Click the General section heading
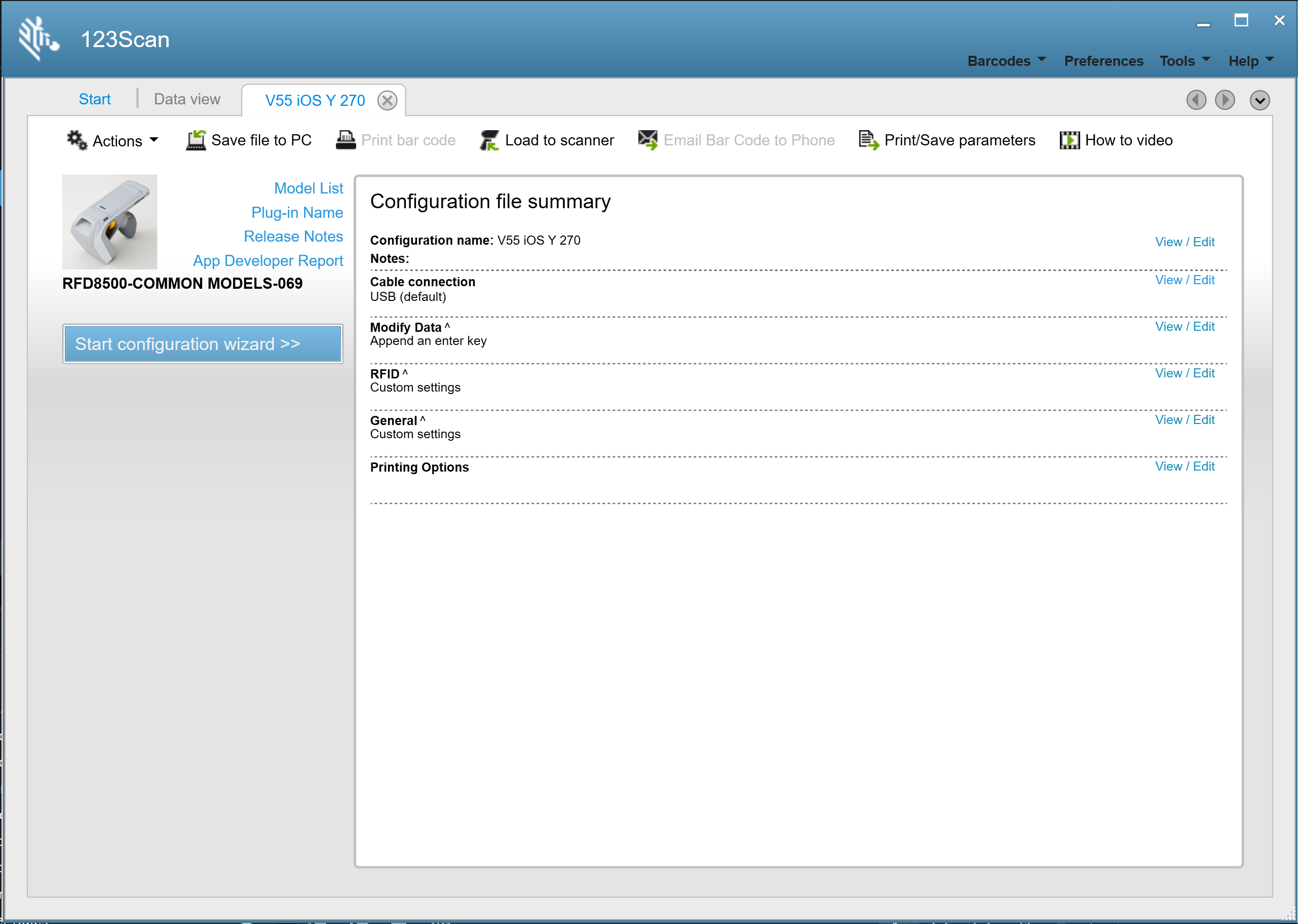1298x924 pixels. pos(393,420)
